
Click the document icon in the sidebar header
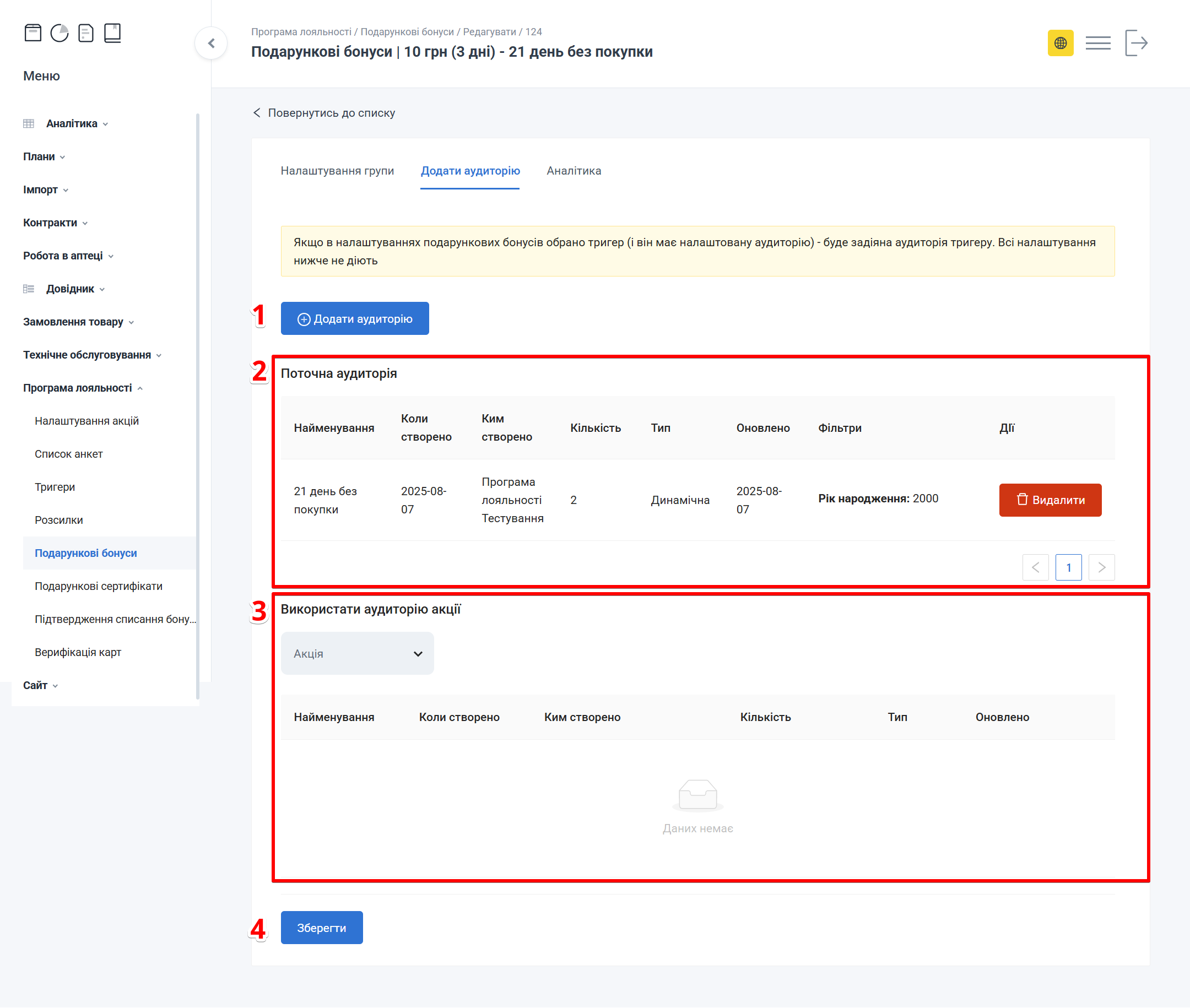[x=86, y=33]
